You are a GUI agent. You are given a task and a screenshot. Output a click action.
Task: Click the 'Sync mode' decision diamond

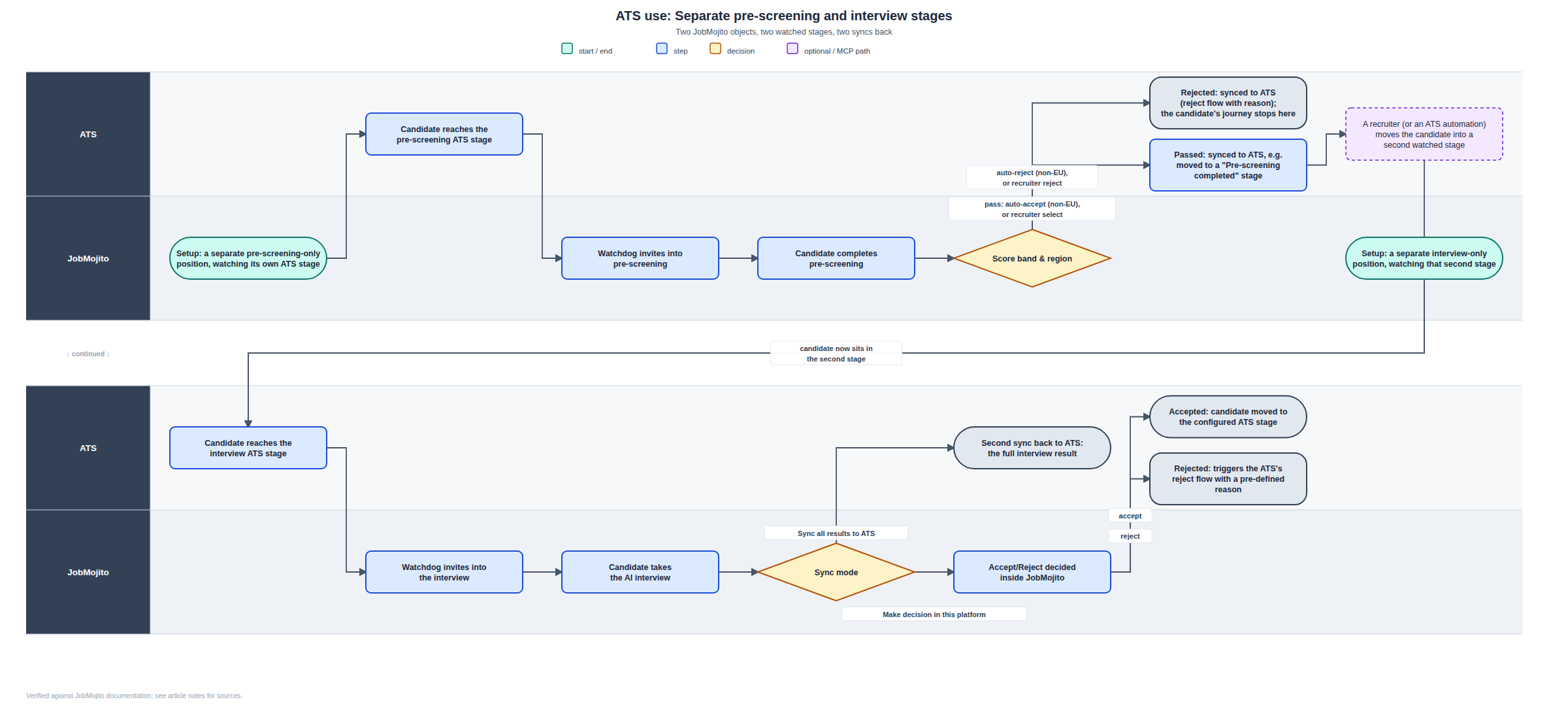[x=836, y=572]
